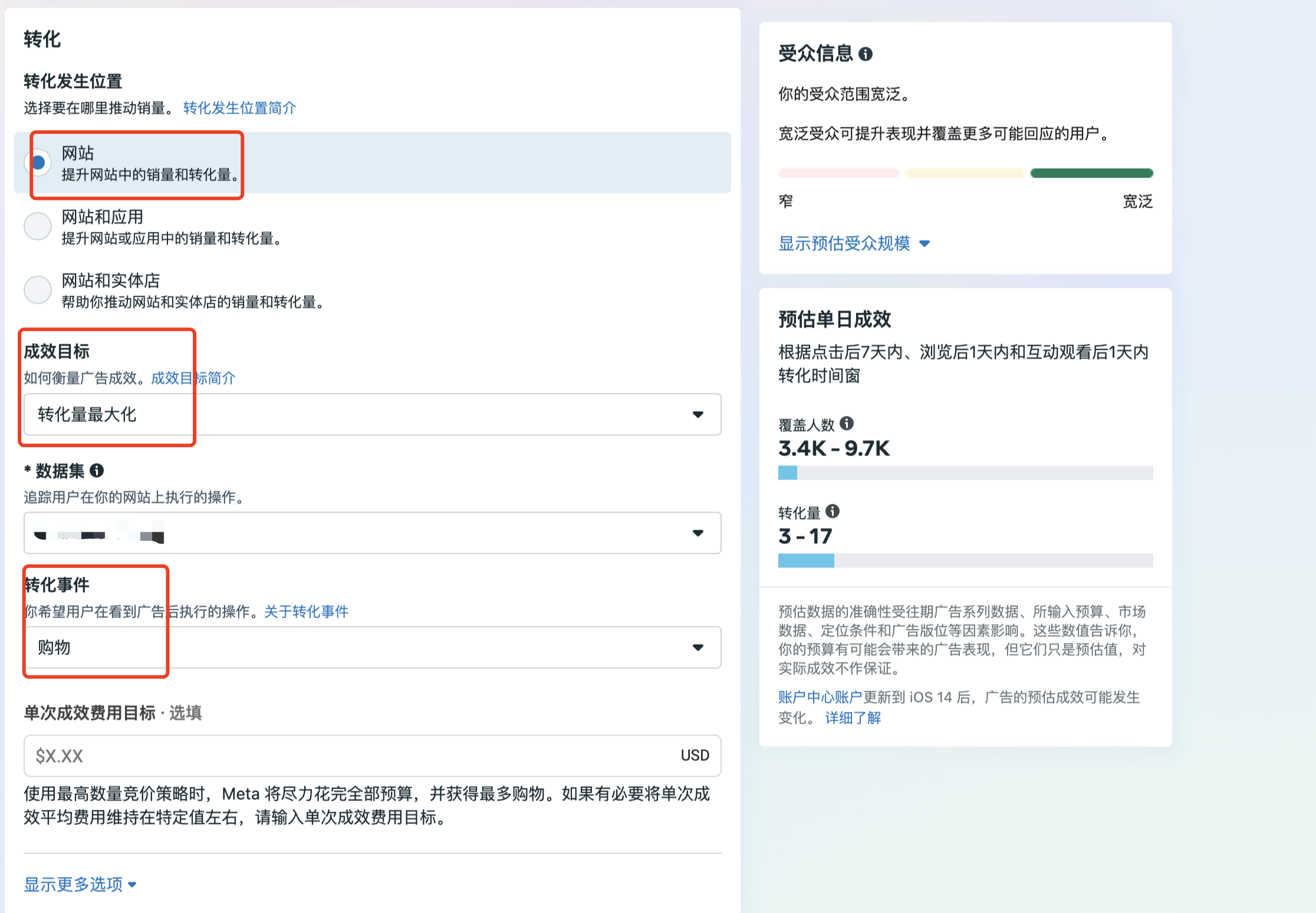Select the 网站和实体店 option

[37, 290]
